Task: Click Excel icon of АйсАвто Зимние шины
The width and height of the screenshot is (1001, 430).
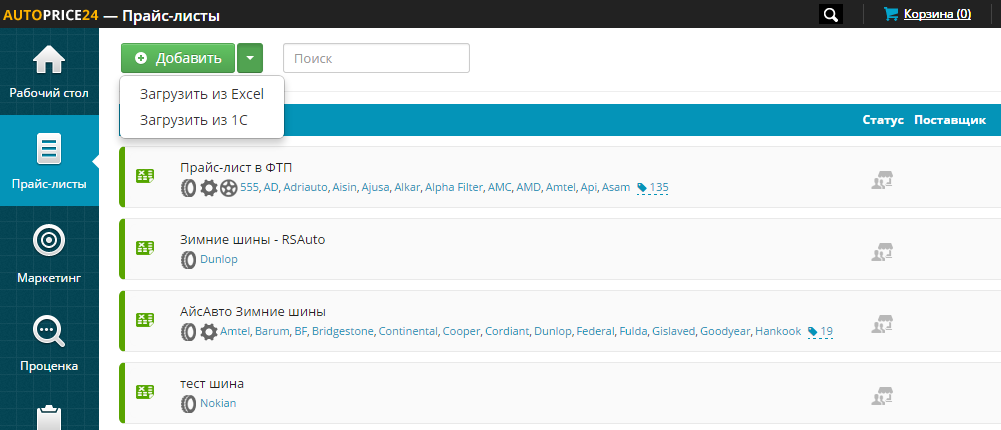Action: pyautogui.click(x=145, y=320)
